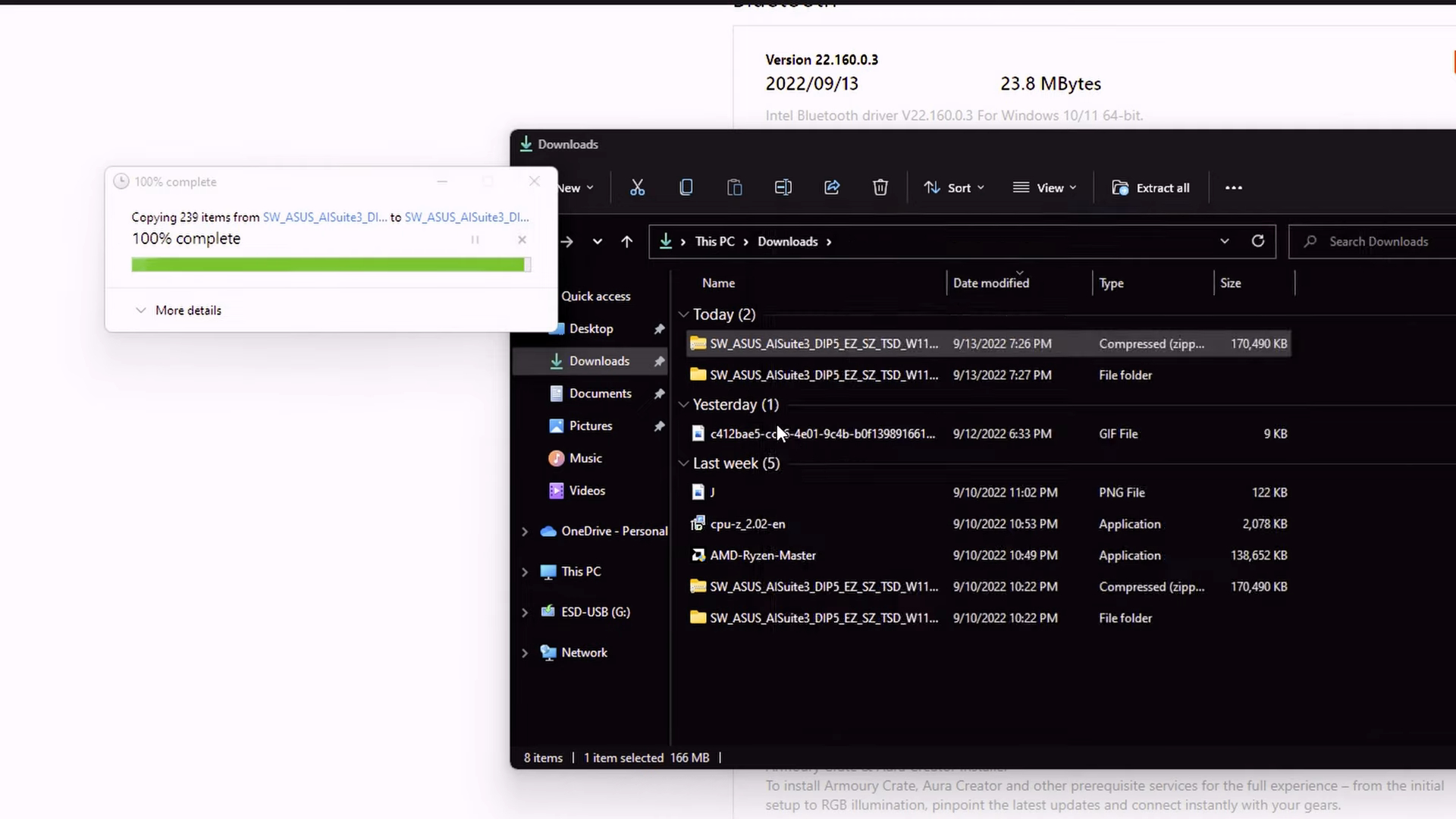
Task: Select SW_ASUS_AISuite3 File folder dated 9/10/2022
Action: [989, 618]
